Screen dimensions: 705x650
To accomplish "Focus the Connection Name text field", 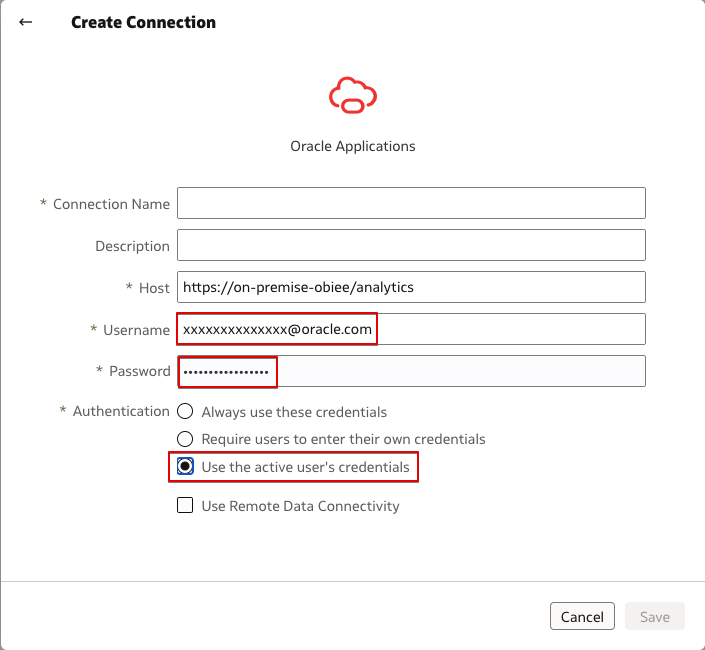I will (411, 204).
